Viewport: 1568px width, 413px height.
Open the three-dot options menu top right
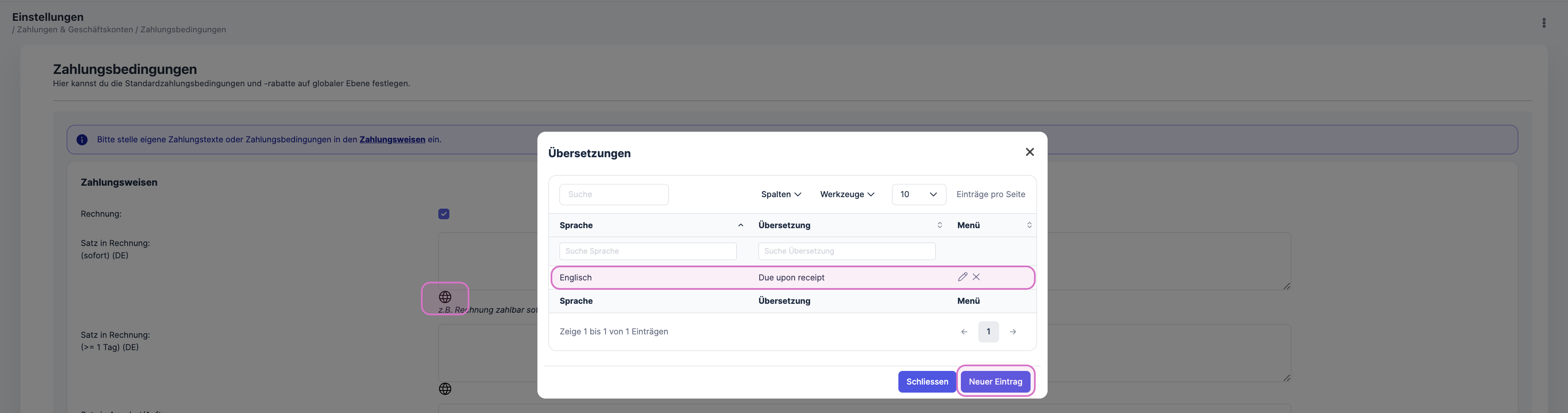tap(1543, 23)
